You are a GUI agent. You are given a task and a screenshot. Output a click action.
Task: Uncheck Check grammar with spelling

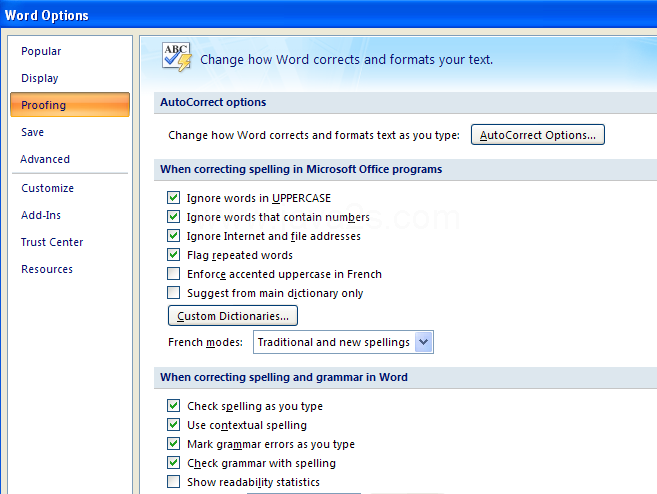click(173, 463)
